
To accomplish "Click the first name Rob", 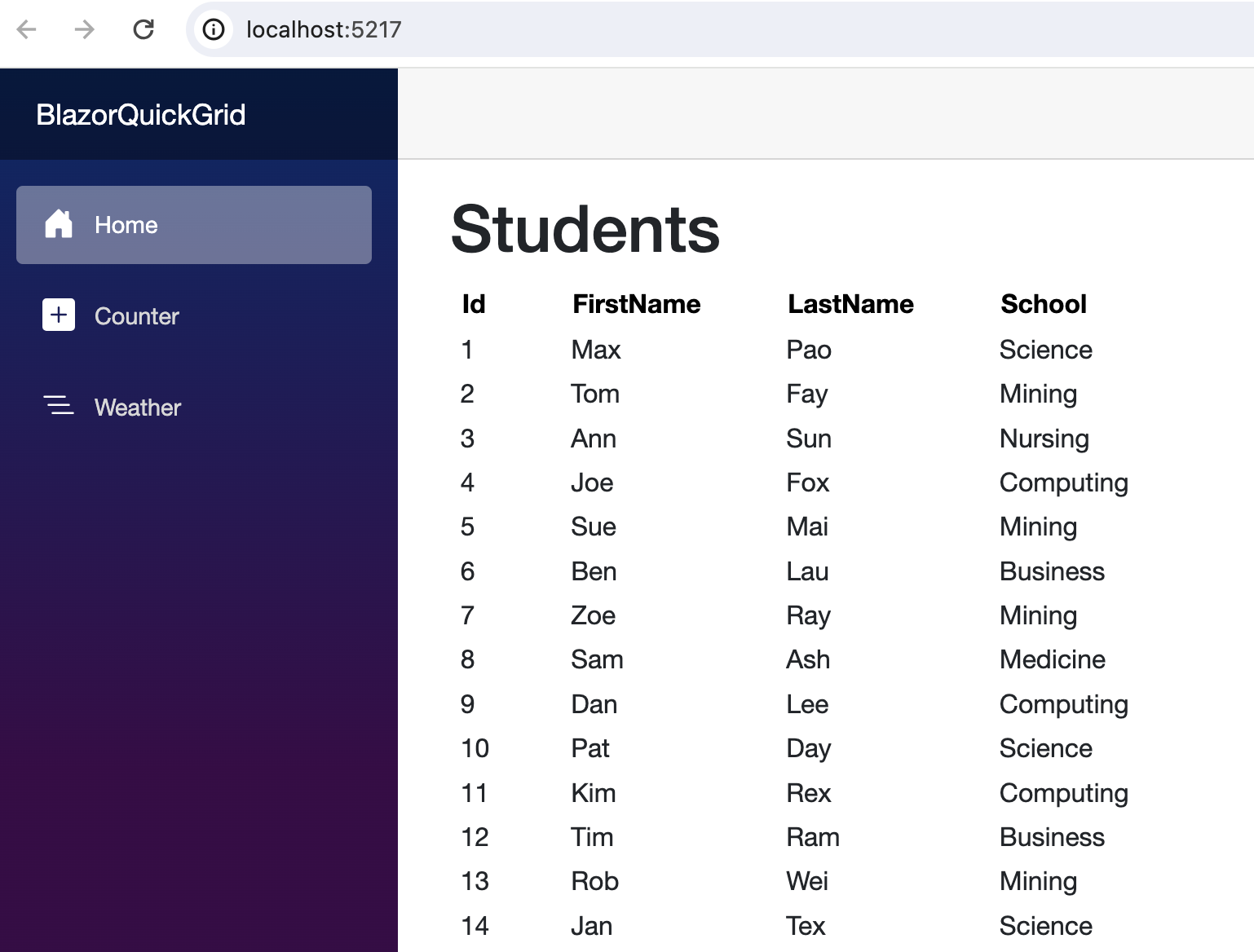I will 594,881.
